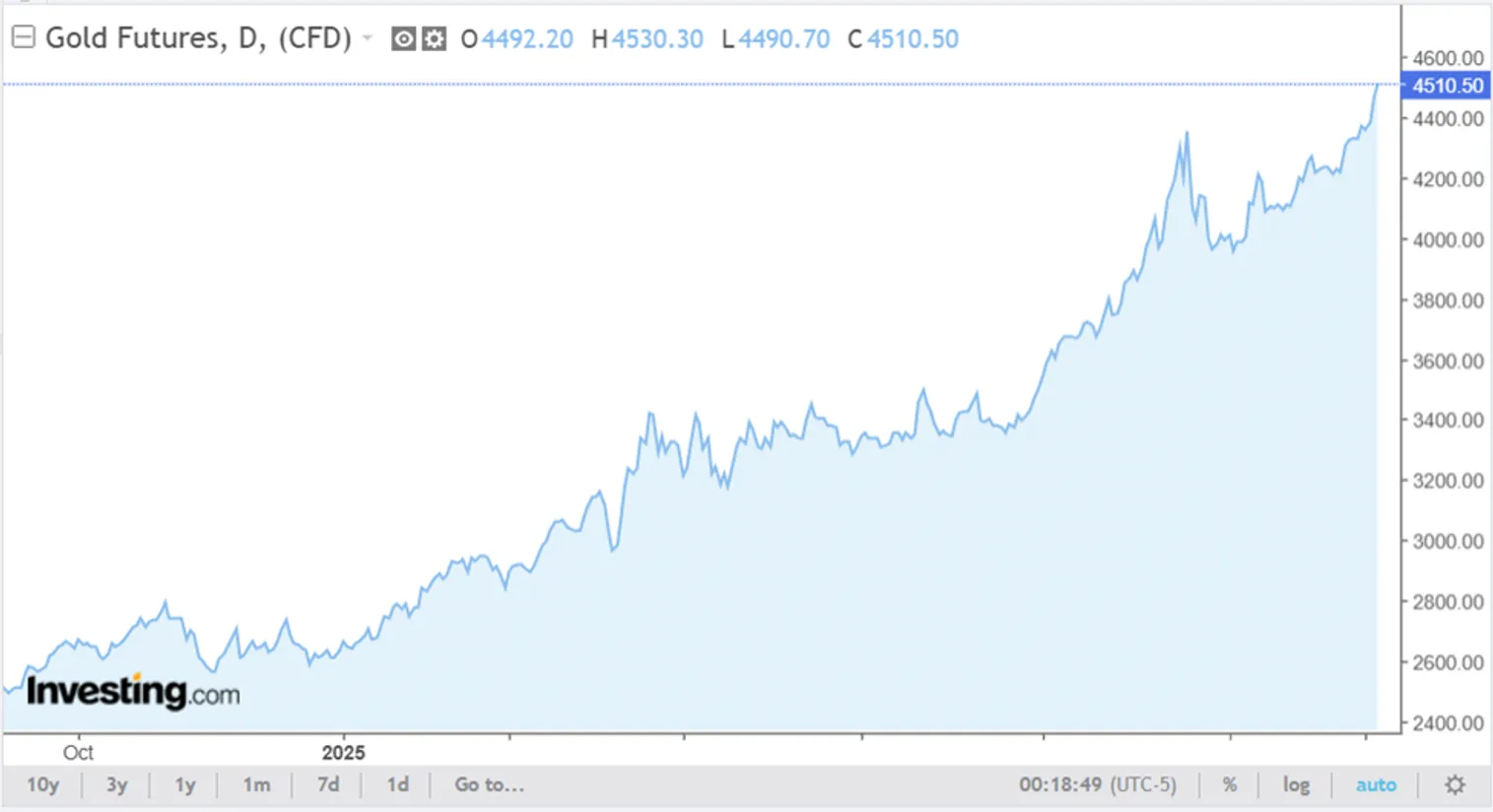
Task: Enable log scale
Action: 1296,784
